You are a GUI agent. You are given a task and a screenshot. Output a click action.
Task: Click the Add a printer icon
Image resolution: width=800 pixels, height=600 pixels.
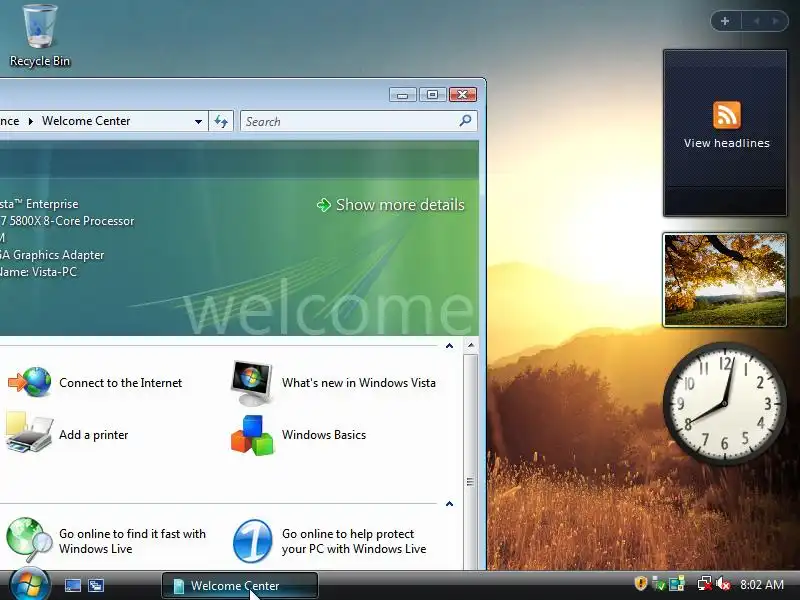coord(29,433)
